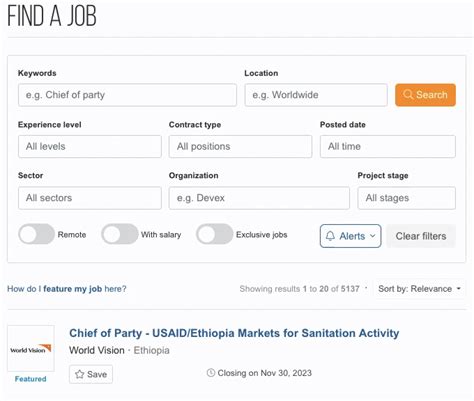The width and height of the screenshot is (474, 401).
Task: Click the Location field label
Action: pyautogui.click(x=261, y=73)
